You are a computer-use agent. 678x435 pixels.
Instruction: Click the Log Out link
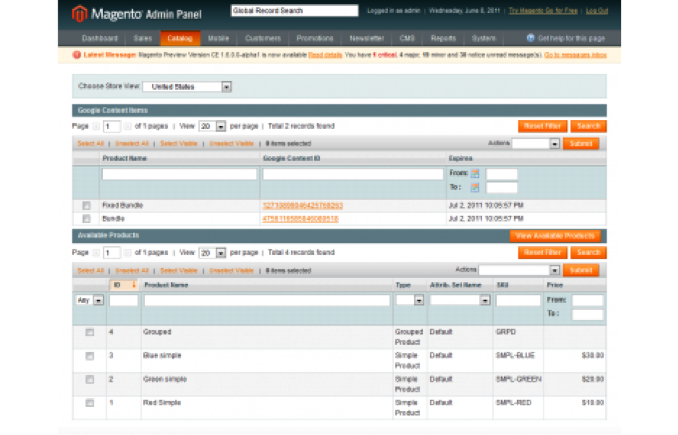click(x=597, y=11)
